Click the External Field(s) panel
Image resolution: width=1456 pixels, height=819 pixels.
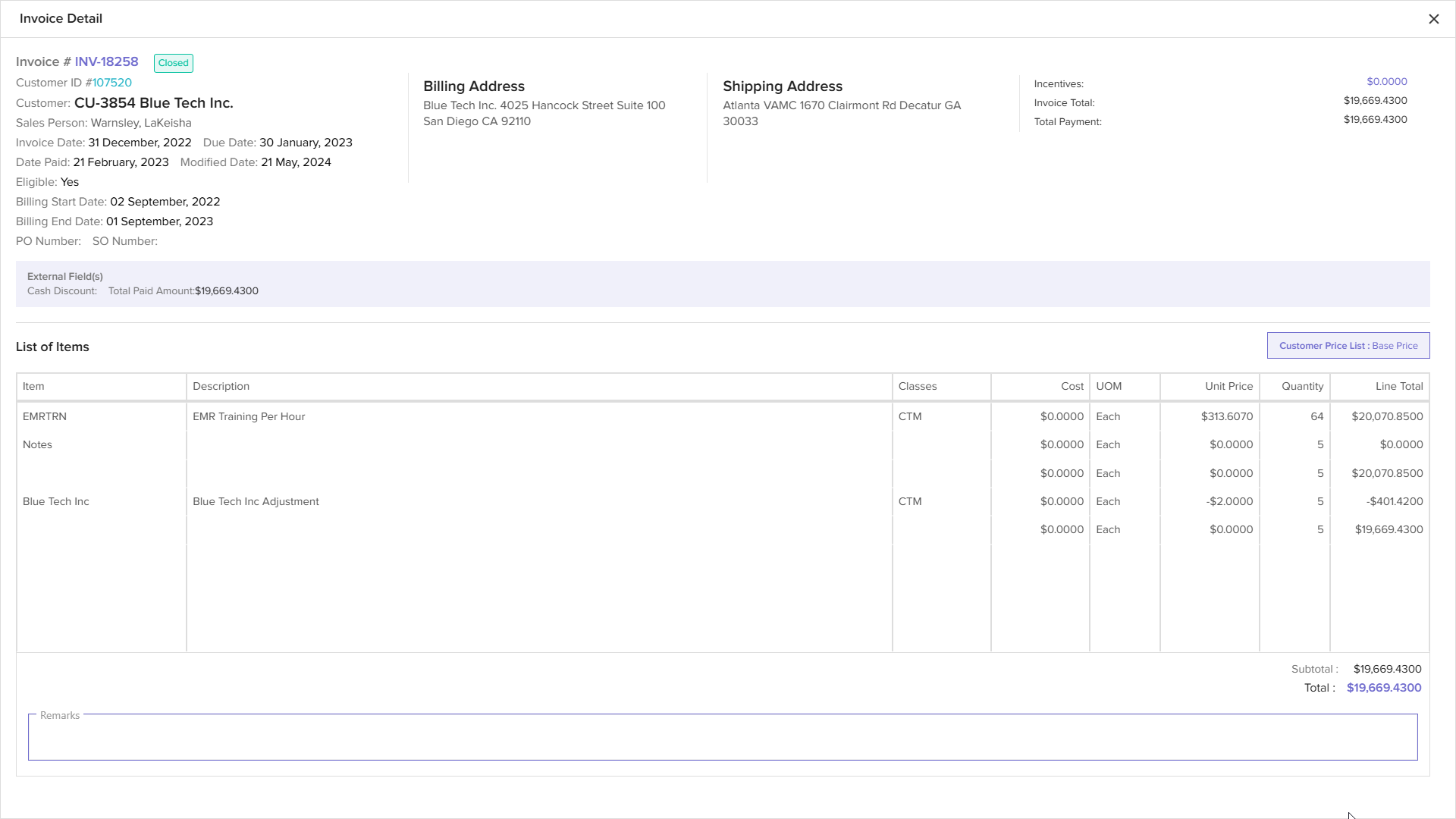click(722, 284)
